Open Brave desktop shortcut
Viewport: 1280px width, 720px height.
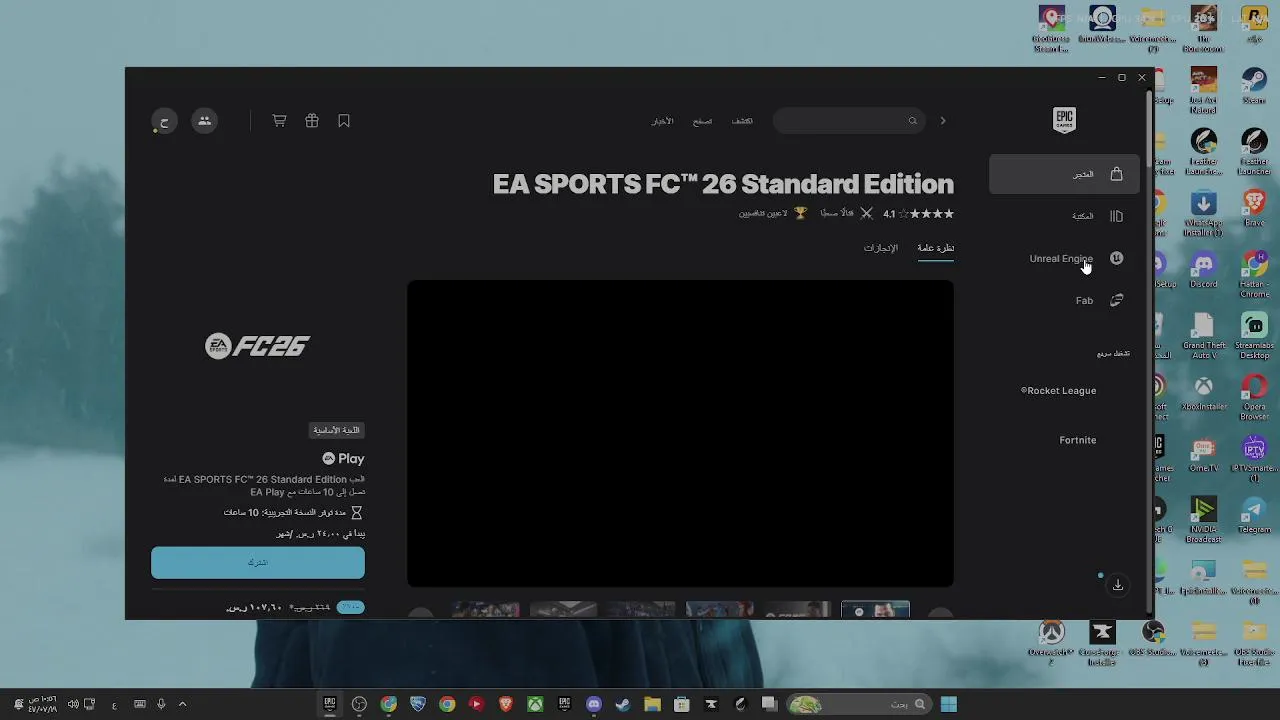coord(1254,208)
